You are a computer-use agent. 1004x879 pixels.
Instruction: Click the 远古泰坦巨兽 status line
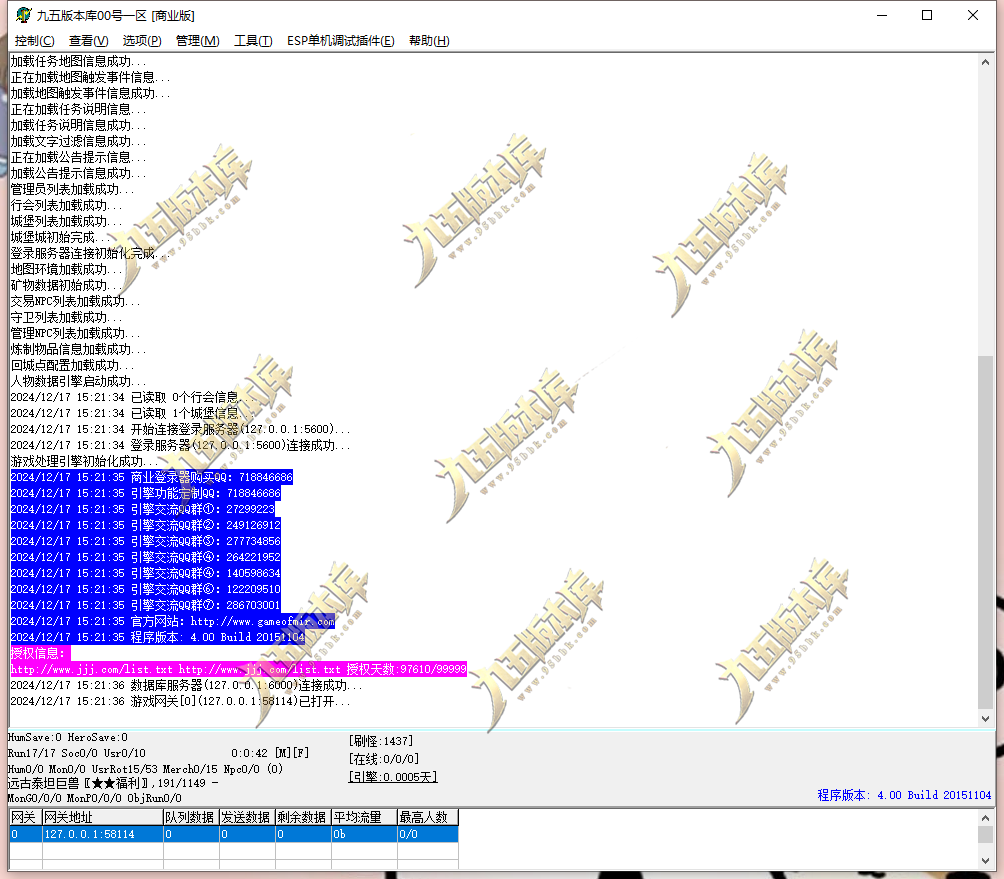pyautogui.click(x=113, y=783)
